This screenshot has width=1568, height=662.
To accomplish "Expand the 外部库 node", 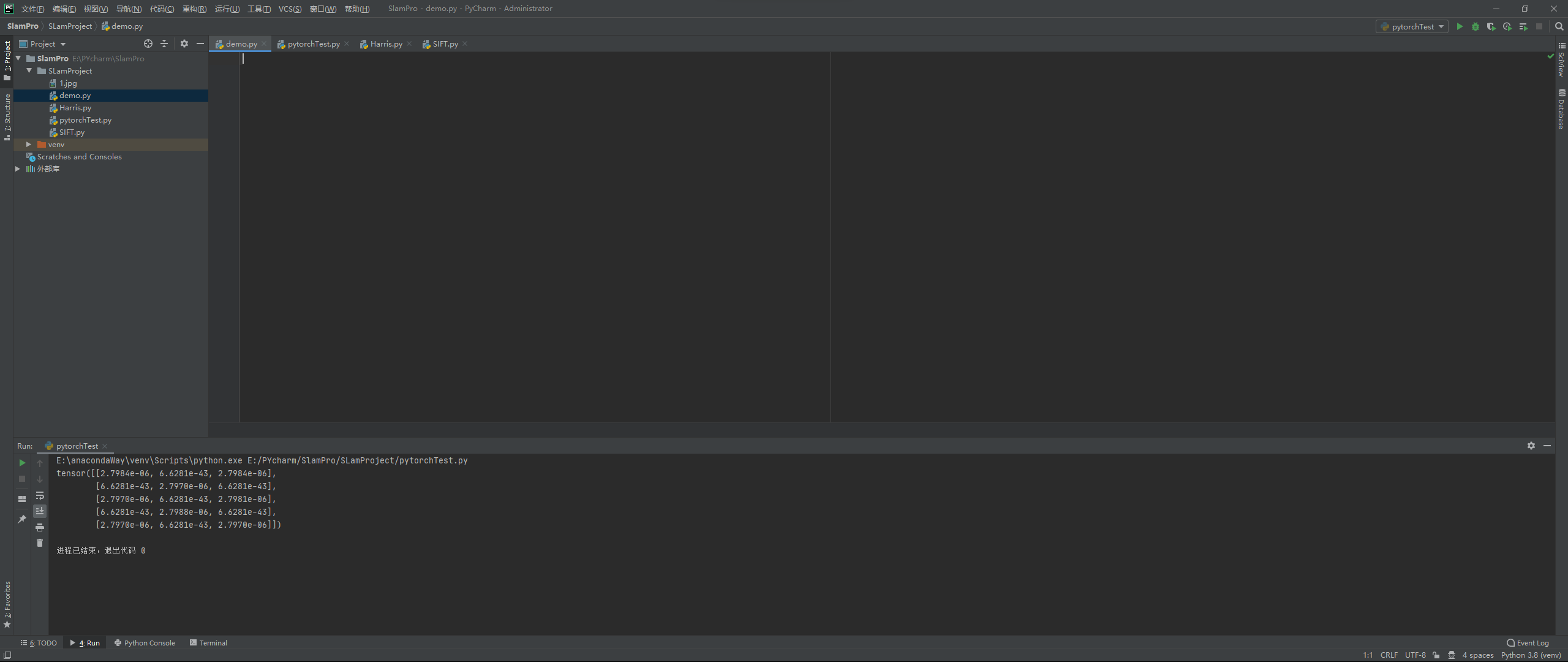I will tap(18, 169).
